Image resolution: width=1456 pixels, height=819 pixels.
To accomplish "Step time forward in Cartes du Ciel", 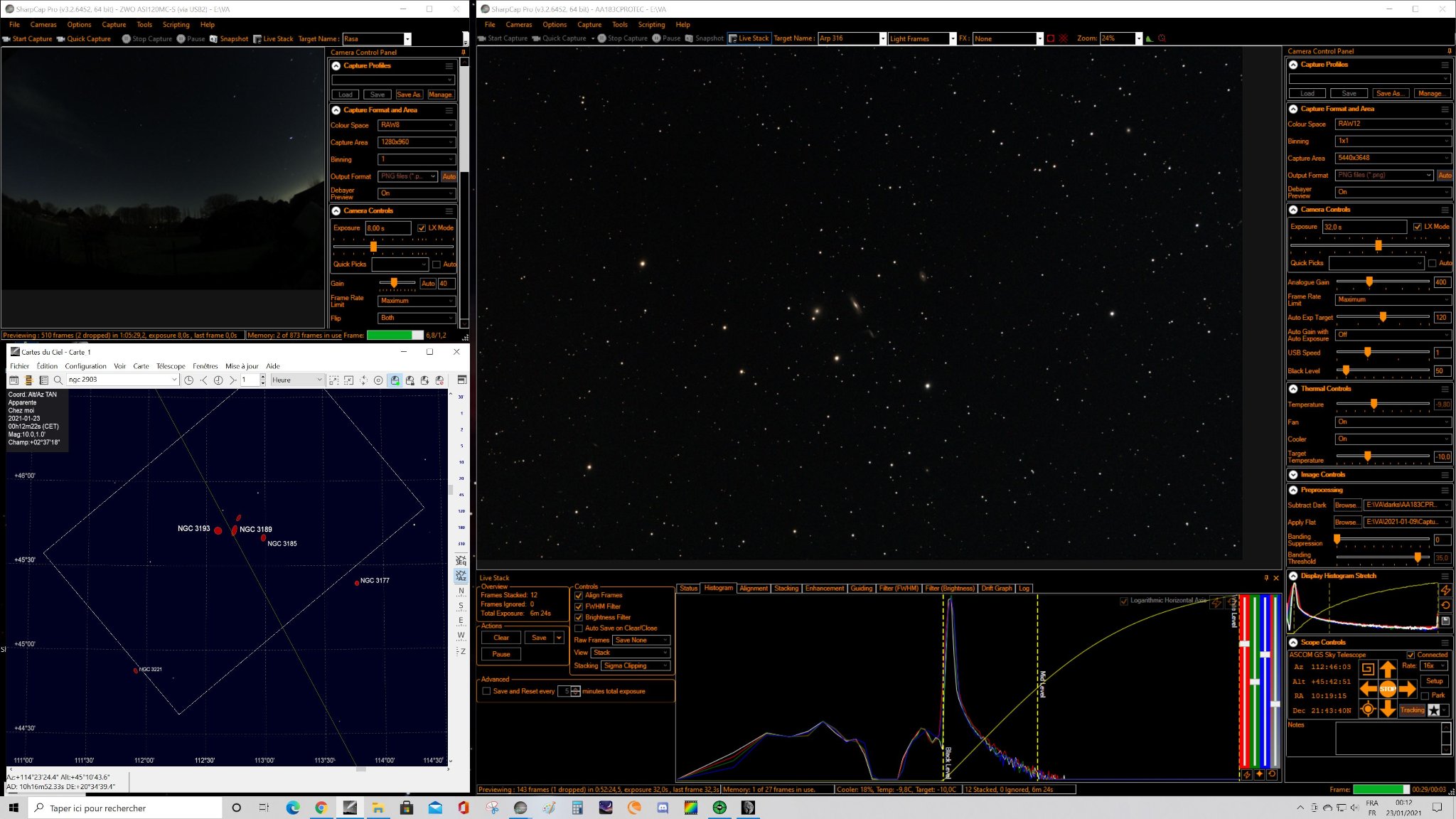I will (x=232, y=380).
